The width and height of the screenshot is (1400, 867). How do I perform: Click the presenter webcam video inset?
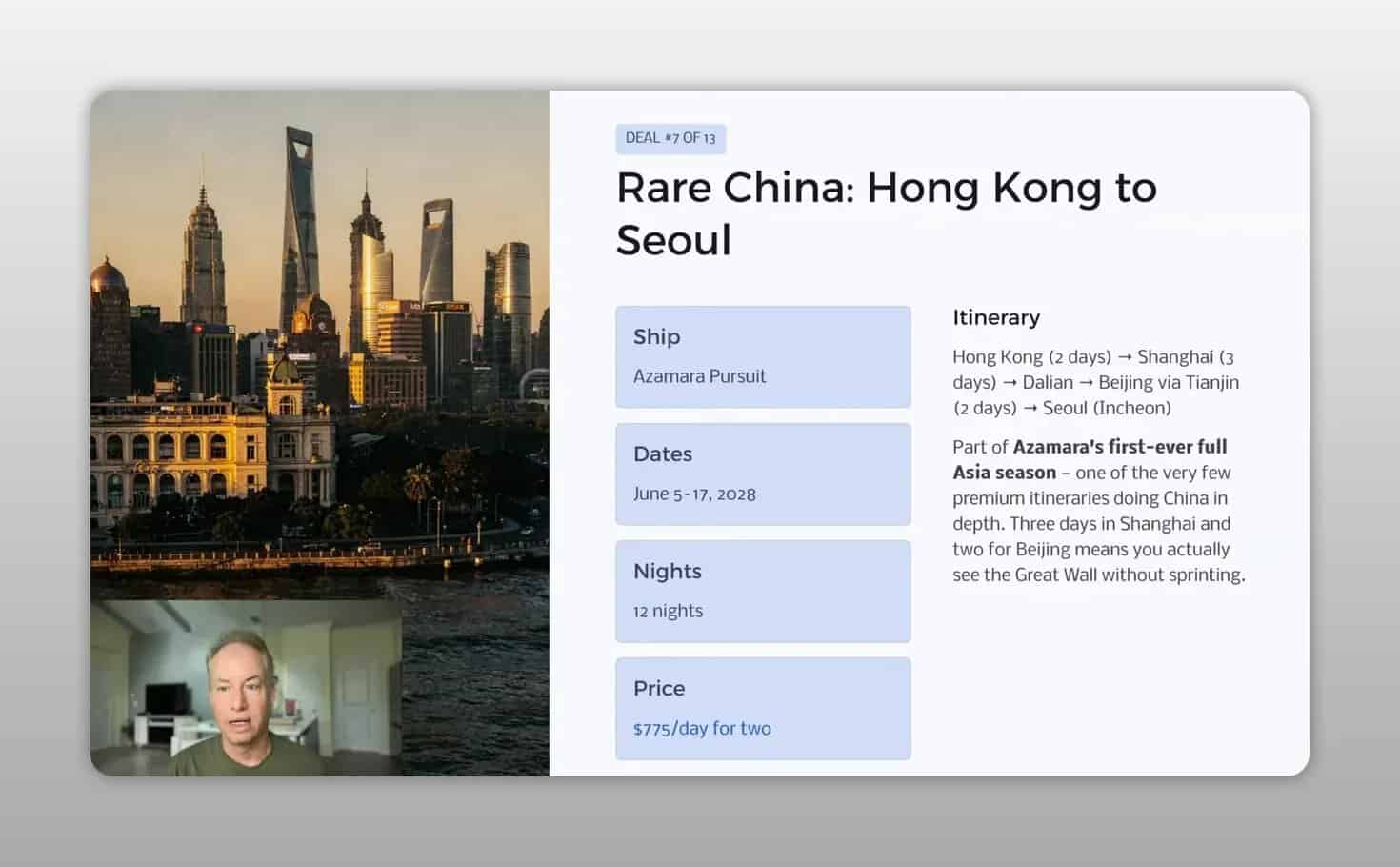tap(246, 687)
